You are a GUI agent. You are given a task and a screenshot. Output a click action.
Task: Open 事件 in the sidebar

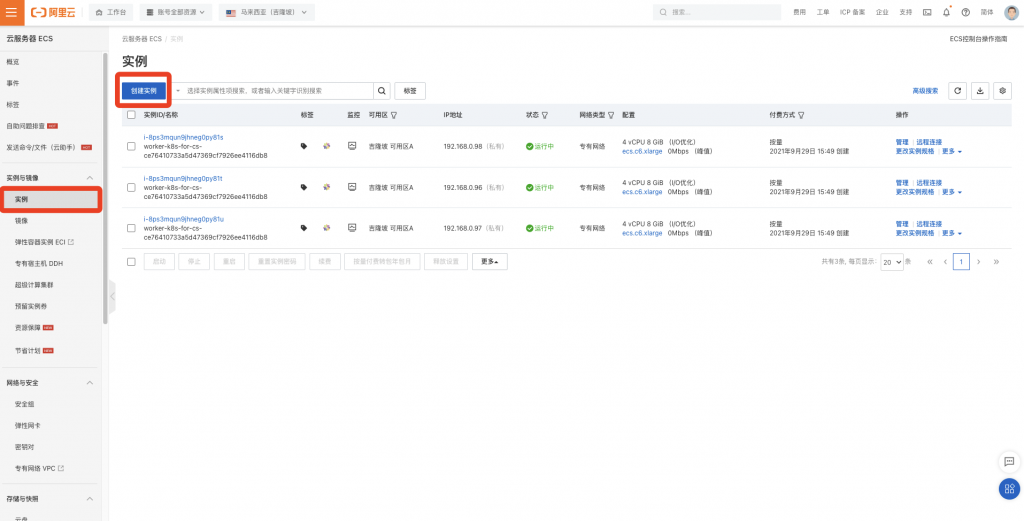(x=13, y=83)
